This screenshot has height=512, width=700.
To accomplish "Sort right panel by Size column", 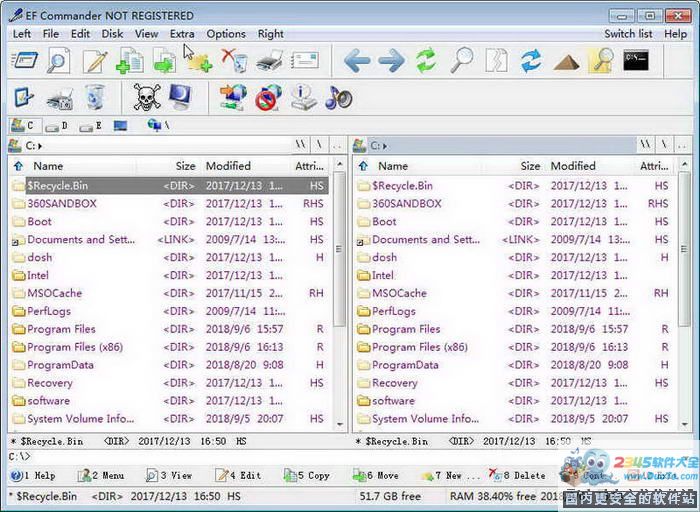I will coord(530,166).
